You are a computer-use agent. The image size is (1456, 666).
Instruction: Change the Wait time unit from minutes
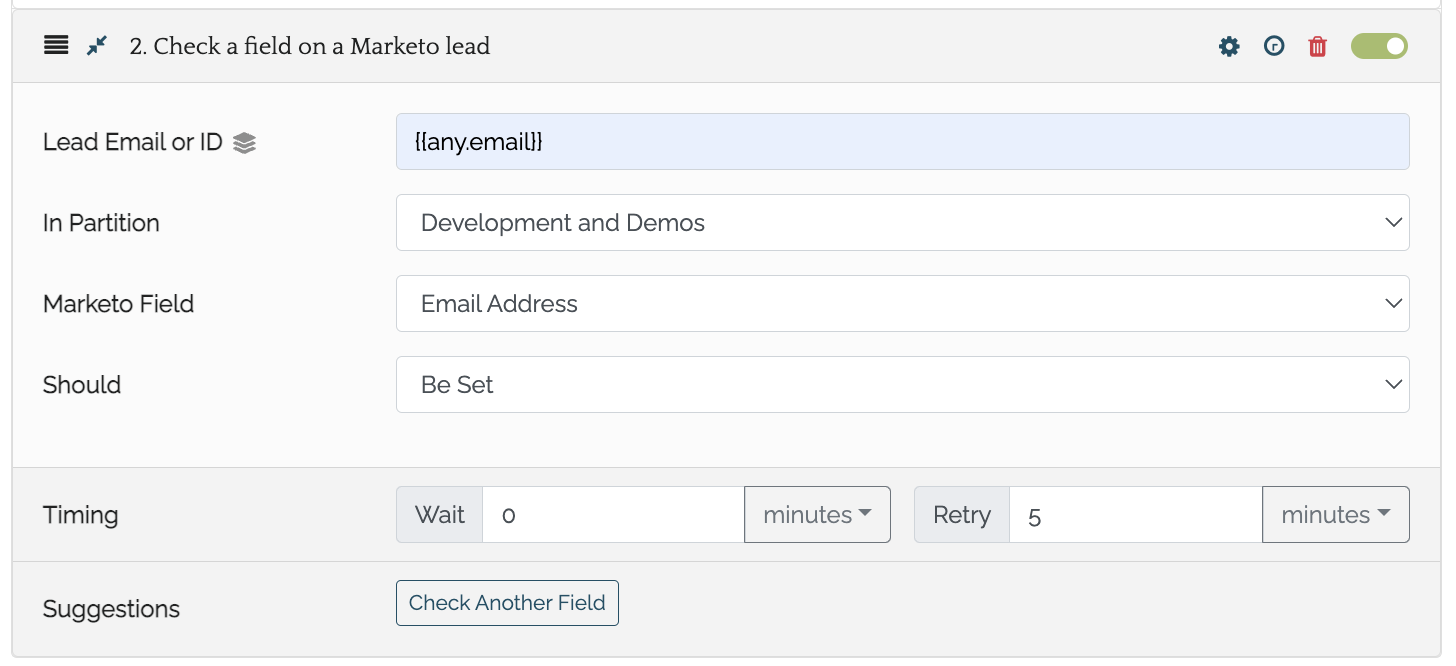(817, 514)
